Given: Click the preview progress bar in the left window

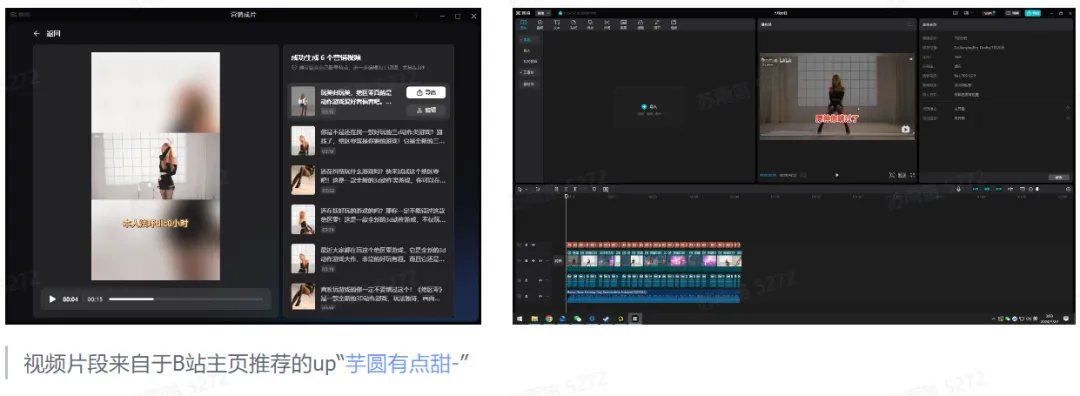Looking at the screenshot, I should (186, 299).
